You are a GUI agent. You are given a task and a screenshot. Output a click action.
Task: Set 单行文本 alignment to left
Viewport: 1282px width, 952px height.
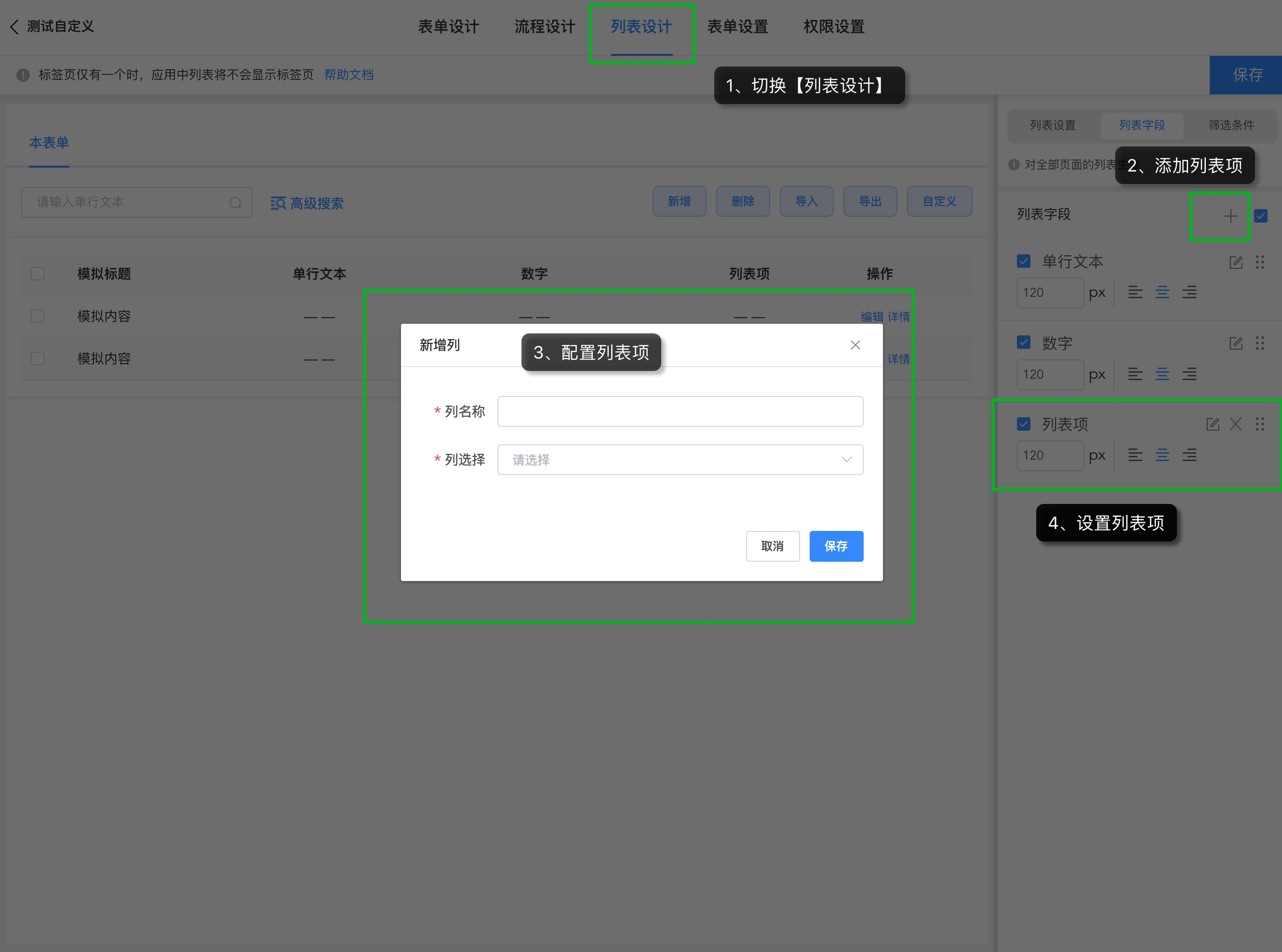[1135, 292]
